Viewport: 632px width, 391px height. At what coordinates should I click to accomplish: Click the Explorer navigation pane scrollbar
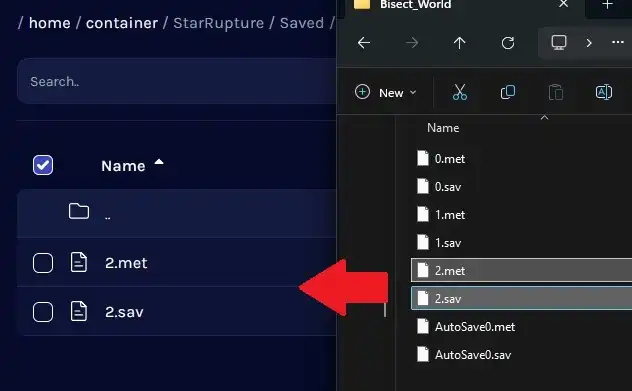(x=385, y=310)
